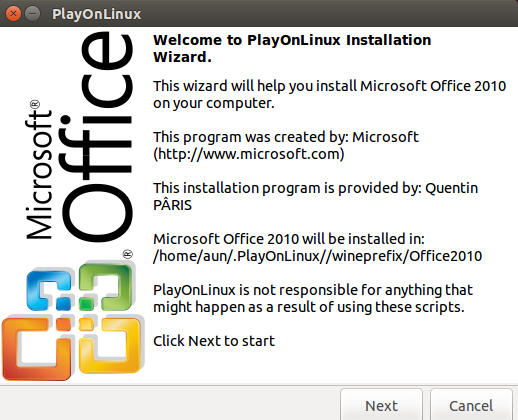Click the large orange Office logo square
This screenshot has width=518, height=420.
pos(37,349)
